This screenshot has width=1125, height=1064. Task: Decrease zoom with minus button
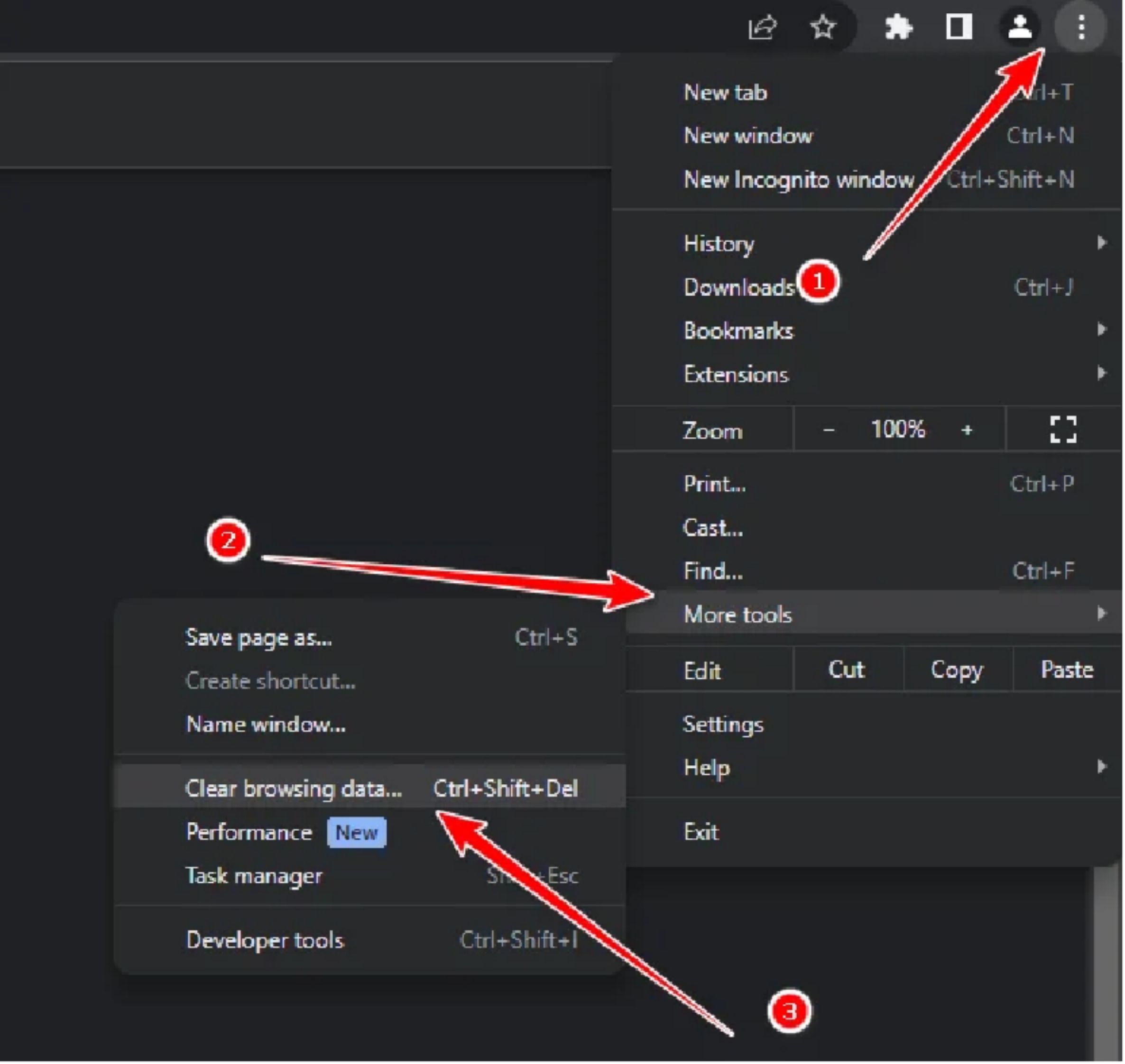(830, 431)
